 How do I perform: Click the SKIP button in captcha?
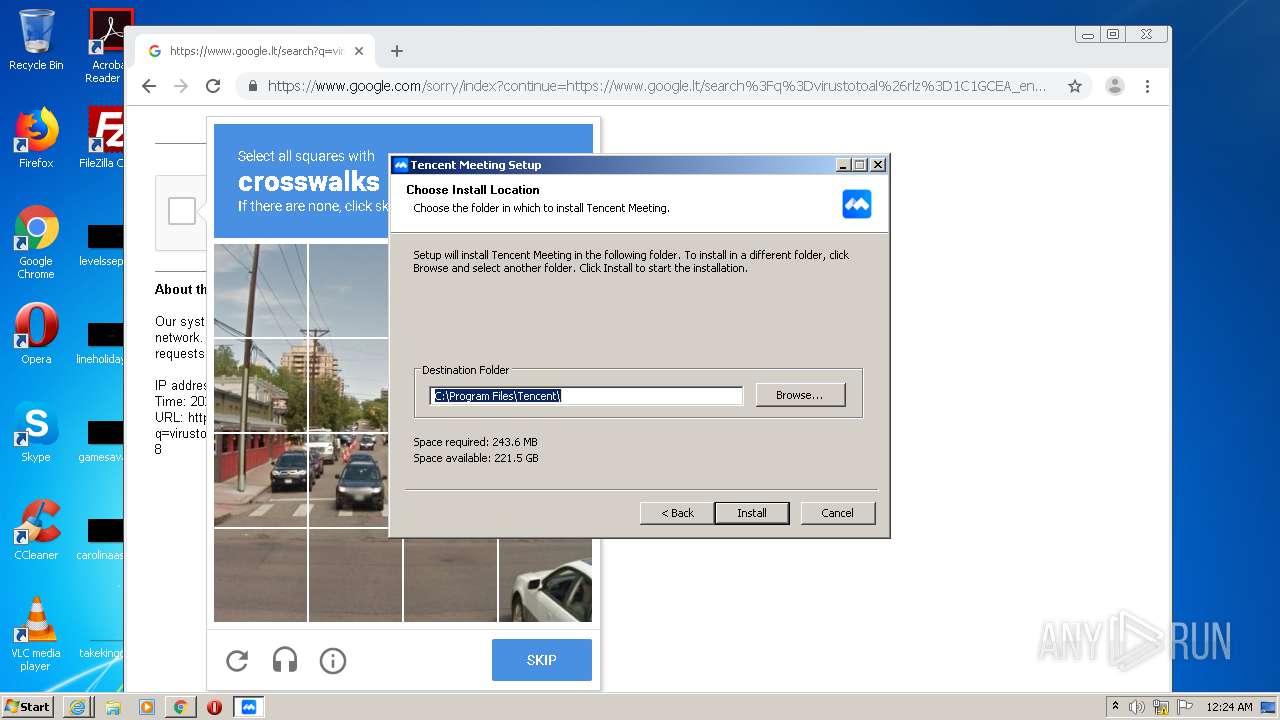[x=542, y=660]
